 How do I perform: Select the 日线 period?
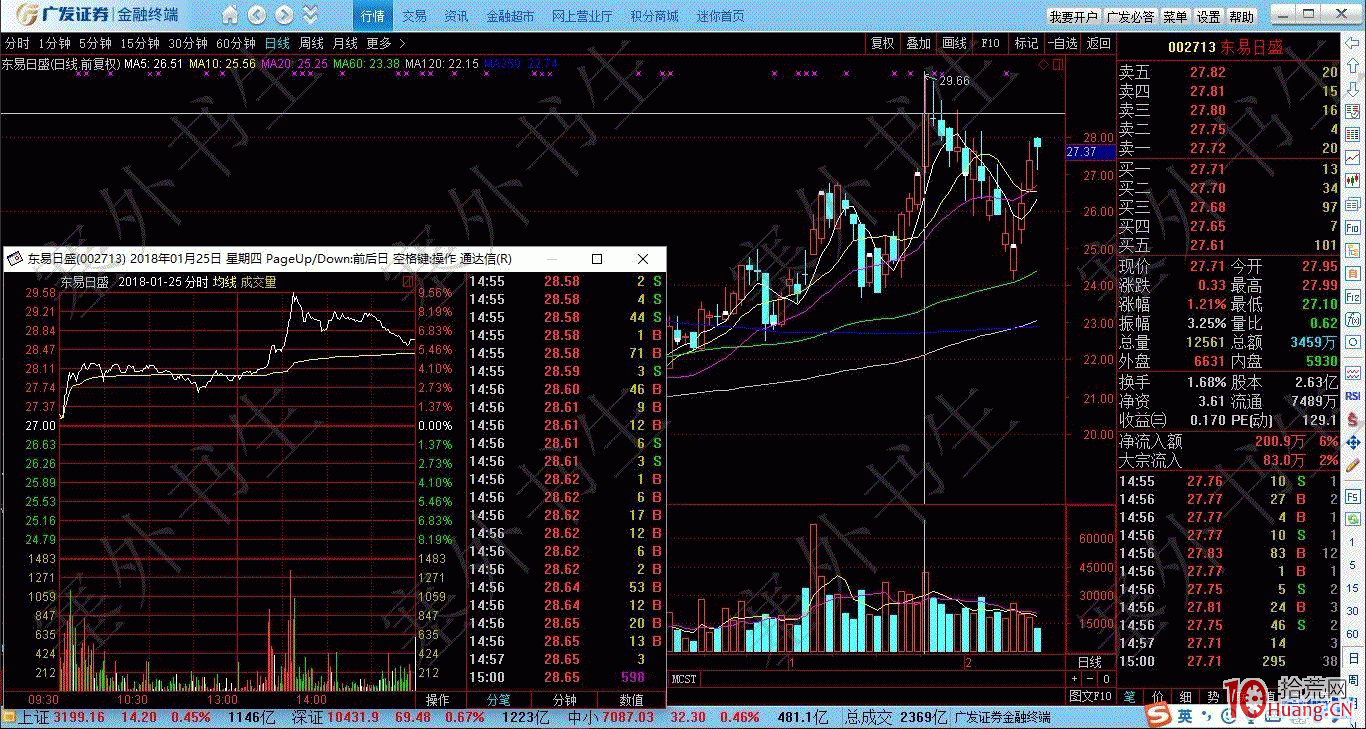[277, 43]
